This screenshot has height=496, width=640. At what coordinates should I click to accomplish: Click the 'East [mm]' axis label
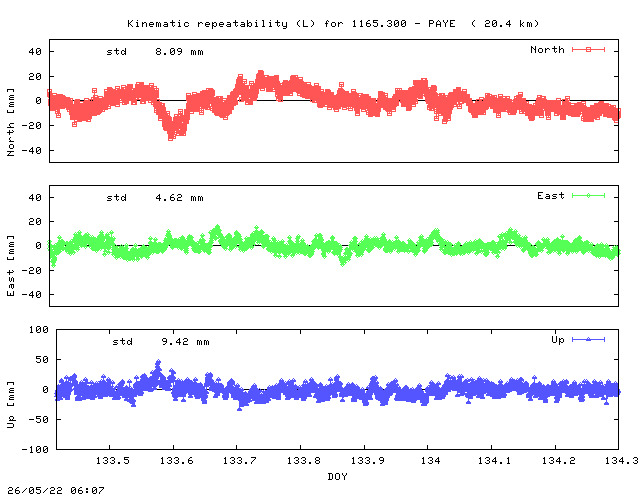click(11, 265)
